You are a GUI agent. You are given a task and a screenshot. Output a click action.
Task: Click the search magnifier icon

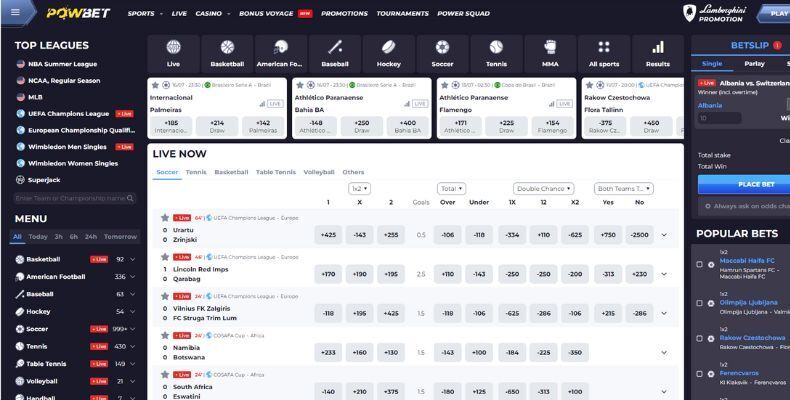pos(130,198)
